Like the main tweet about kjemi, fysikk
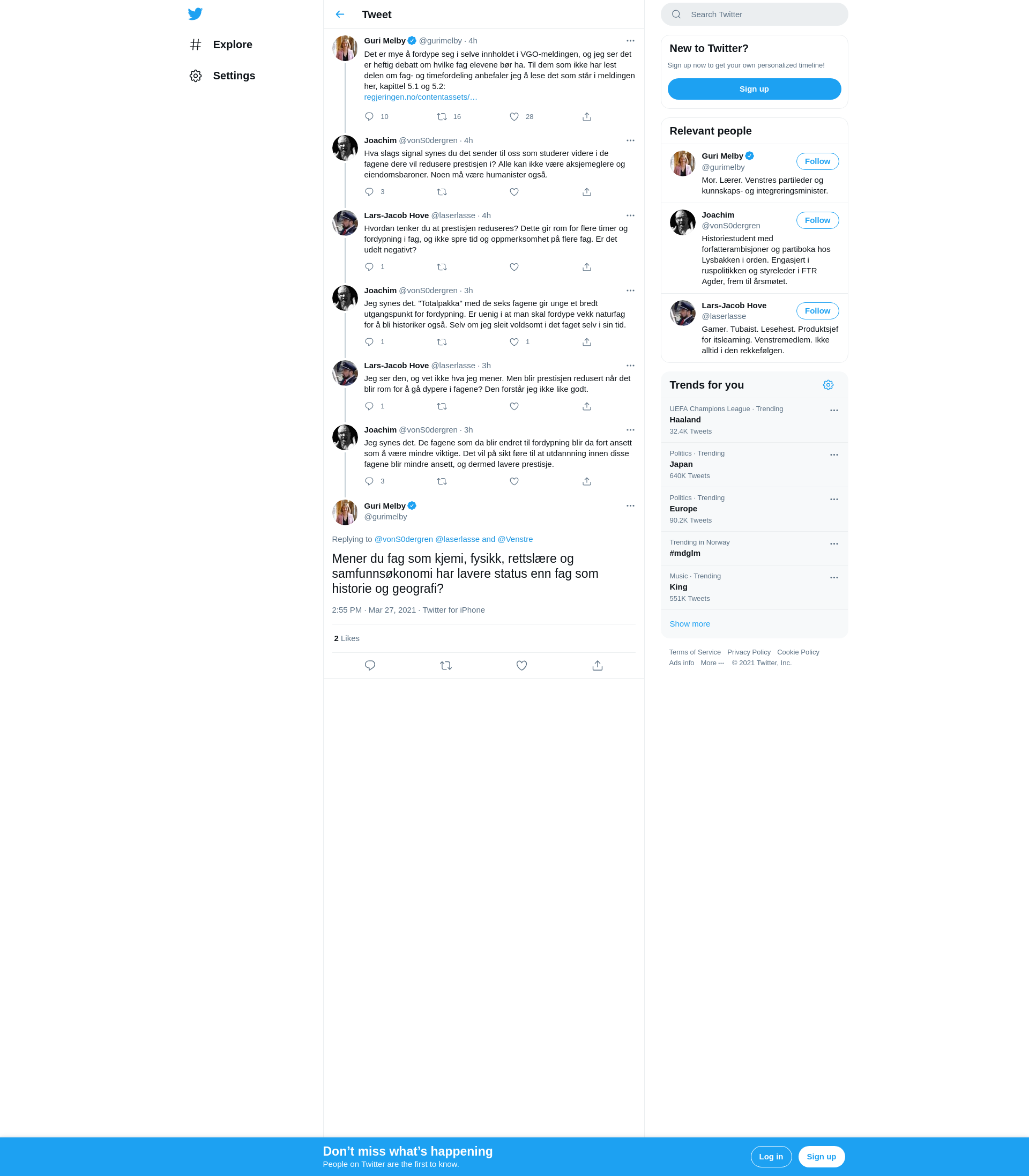 [521, 666]
